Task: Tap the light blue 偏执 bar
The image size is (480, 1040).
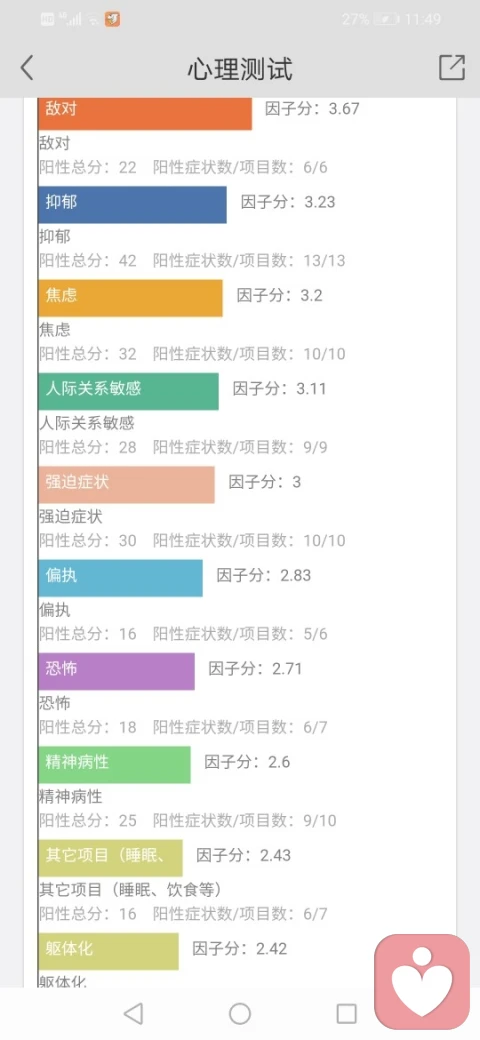Action: click(x=121, y=578)
